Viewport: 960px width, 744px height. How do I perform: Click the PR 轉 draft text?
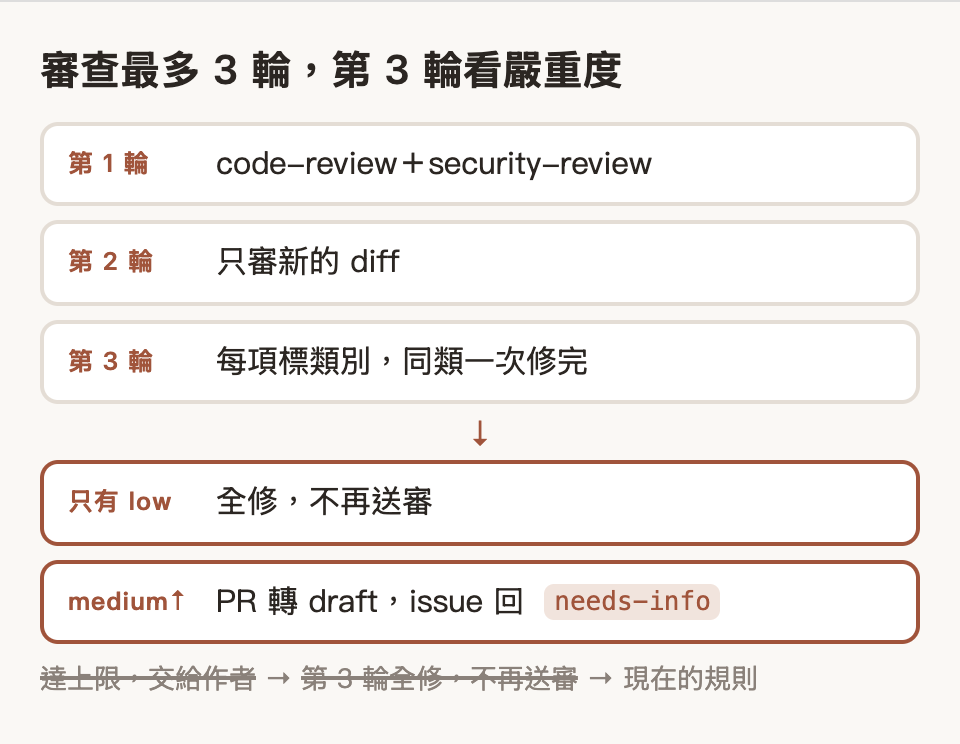297,601
